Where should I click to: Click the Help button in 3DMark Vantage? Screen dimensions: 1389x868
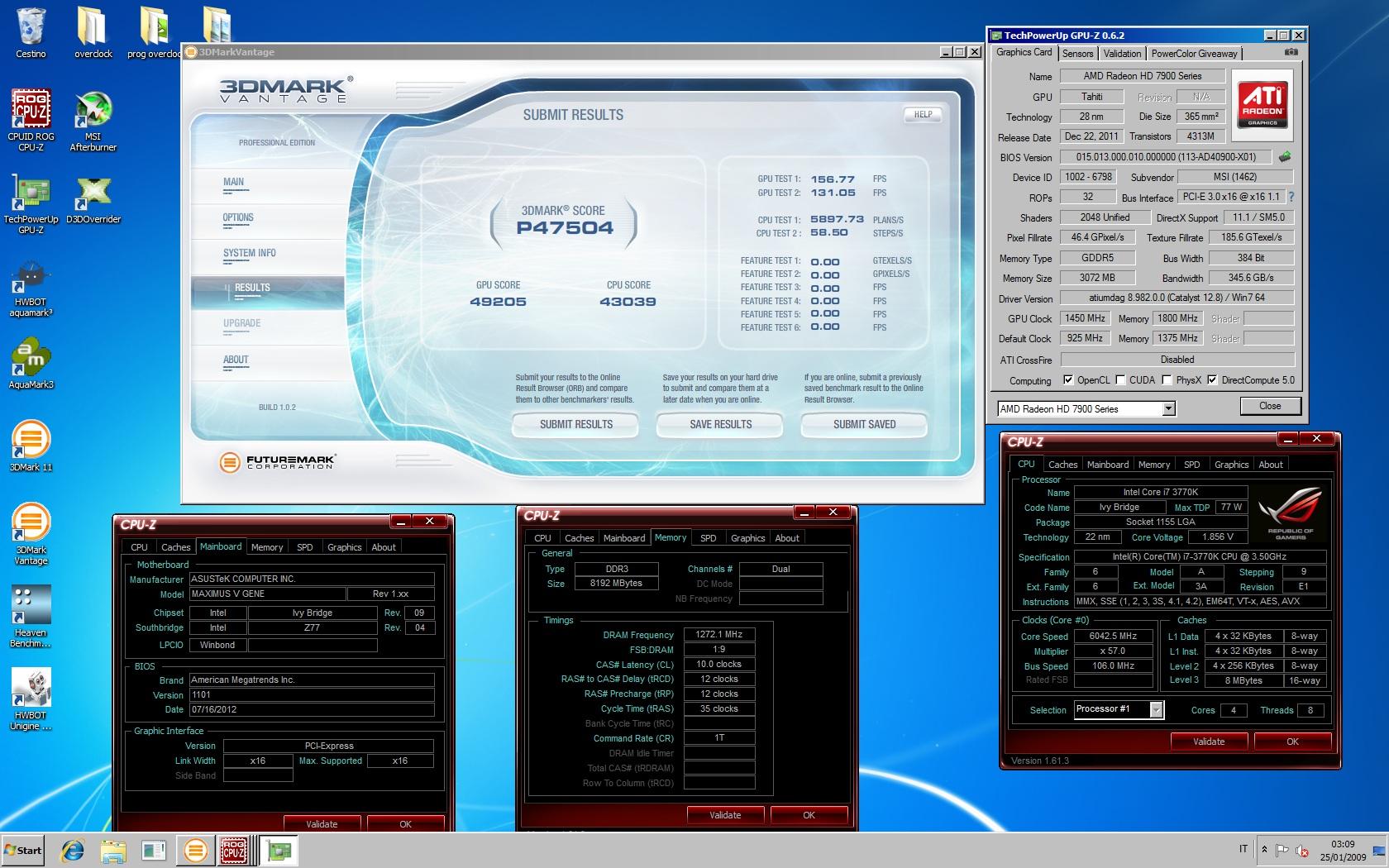923,115
